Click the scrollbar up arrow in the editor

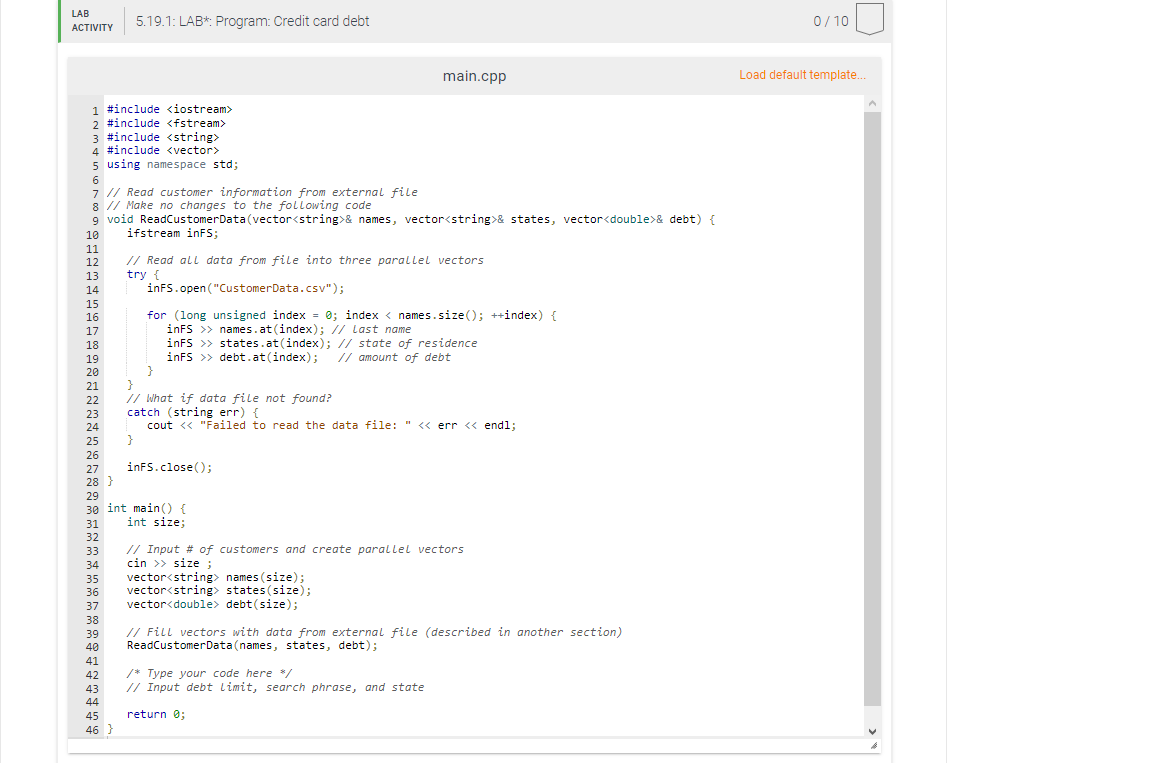(872, 101)
